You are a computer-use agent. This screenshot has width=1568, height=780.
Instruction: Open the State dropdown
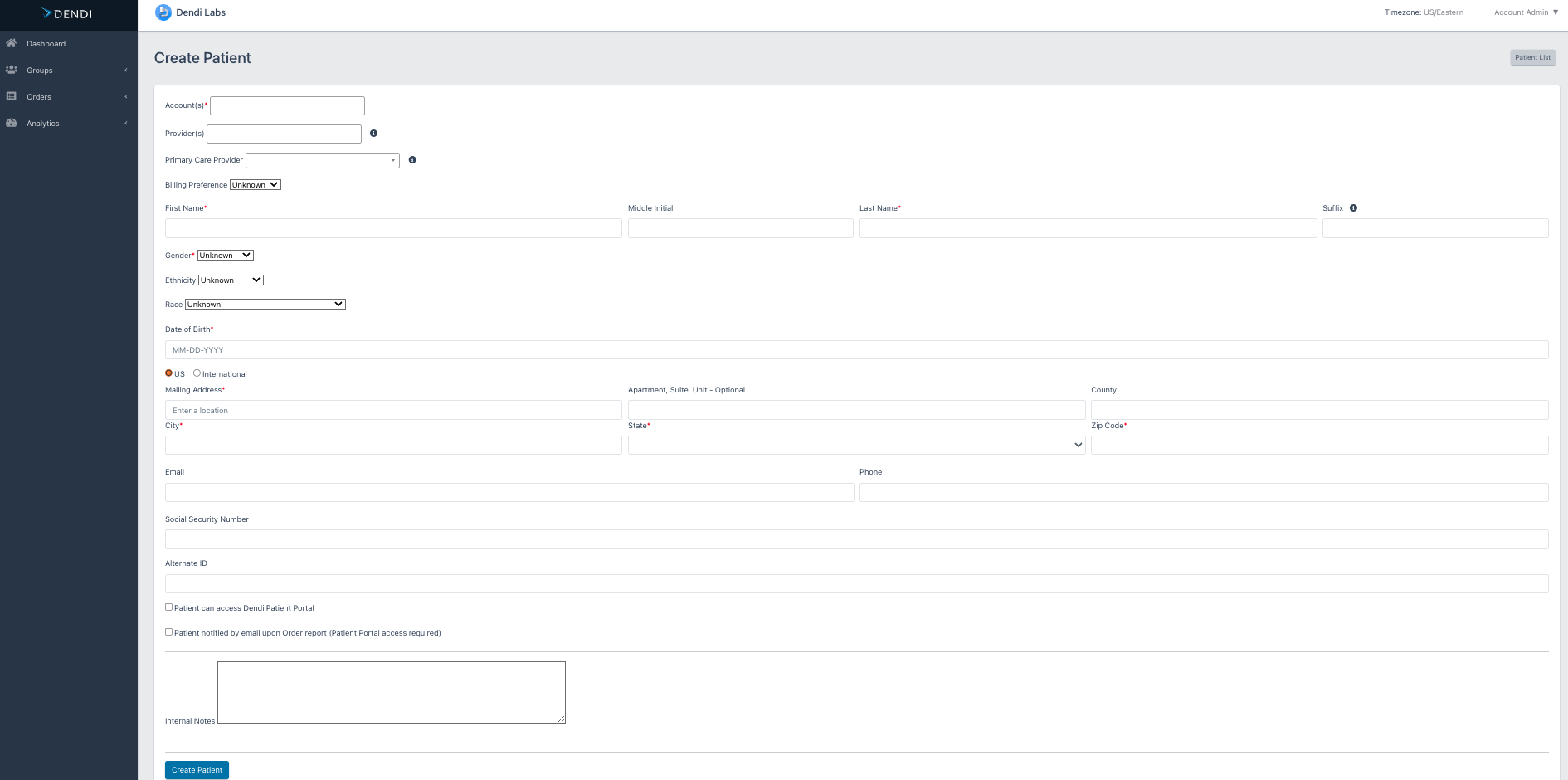pyautogui.click(x=856, y=445)
